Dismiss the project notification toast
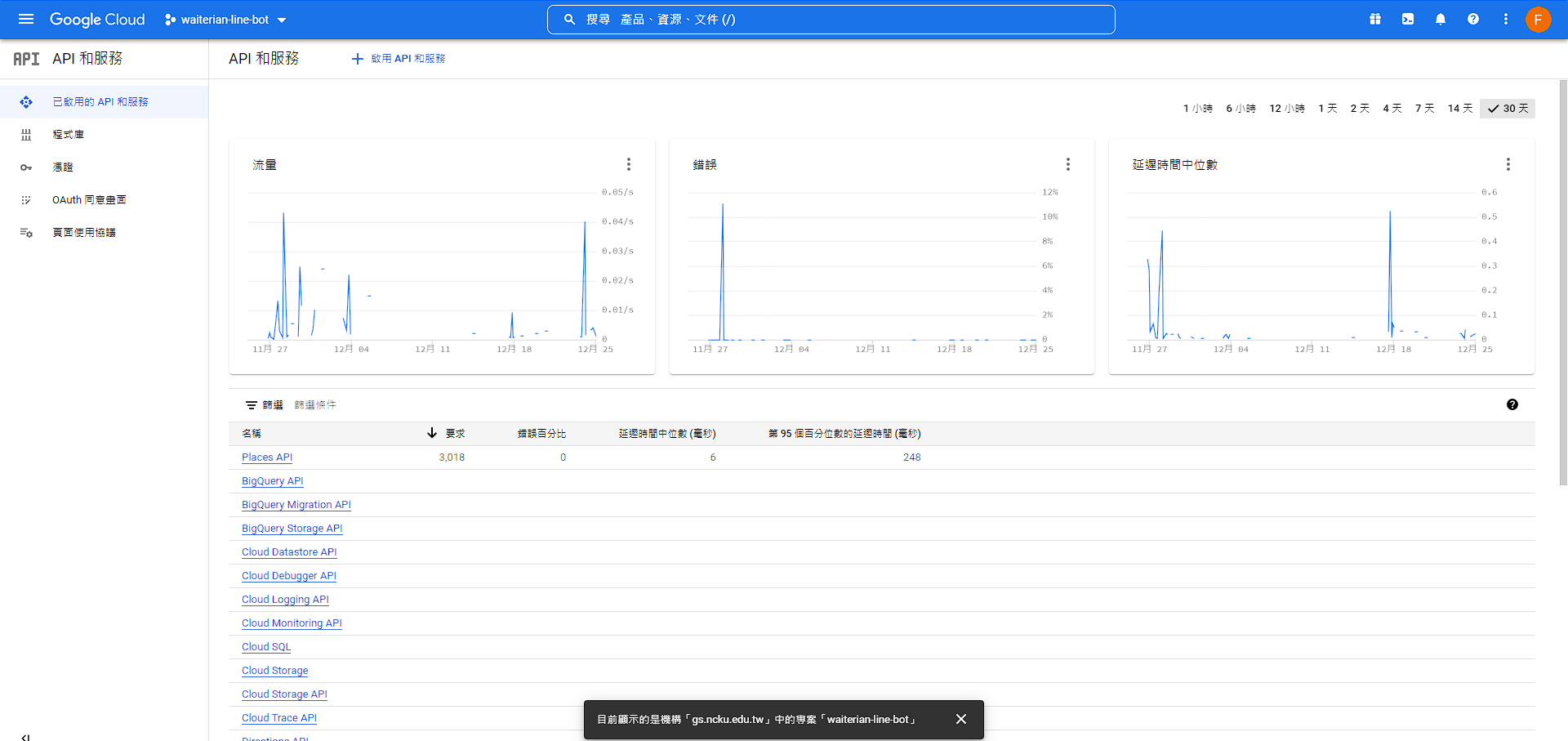The image size is (1568, 741). coord(961,719)
